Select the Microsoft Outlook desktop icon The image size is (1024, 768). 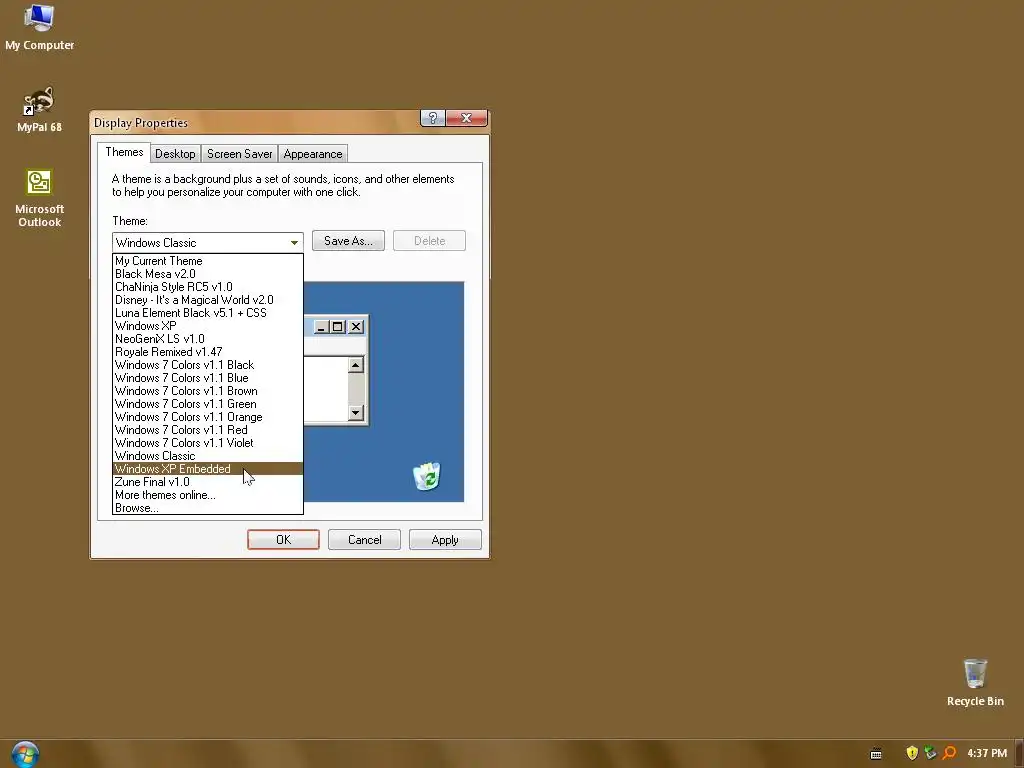[39, 198]
